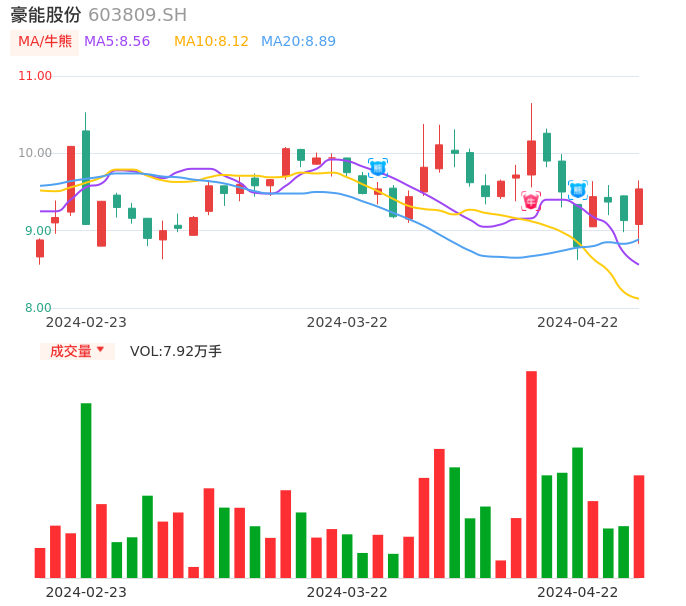Click the red bull (牛) marker icon
Image resolution: width=686 pixels, height=606 pixels.
tap(531, 201)
